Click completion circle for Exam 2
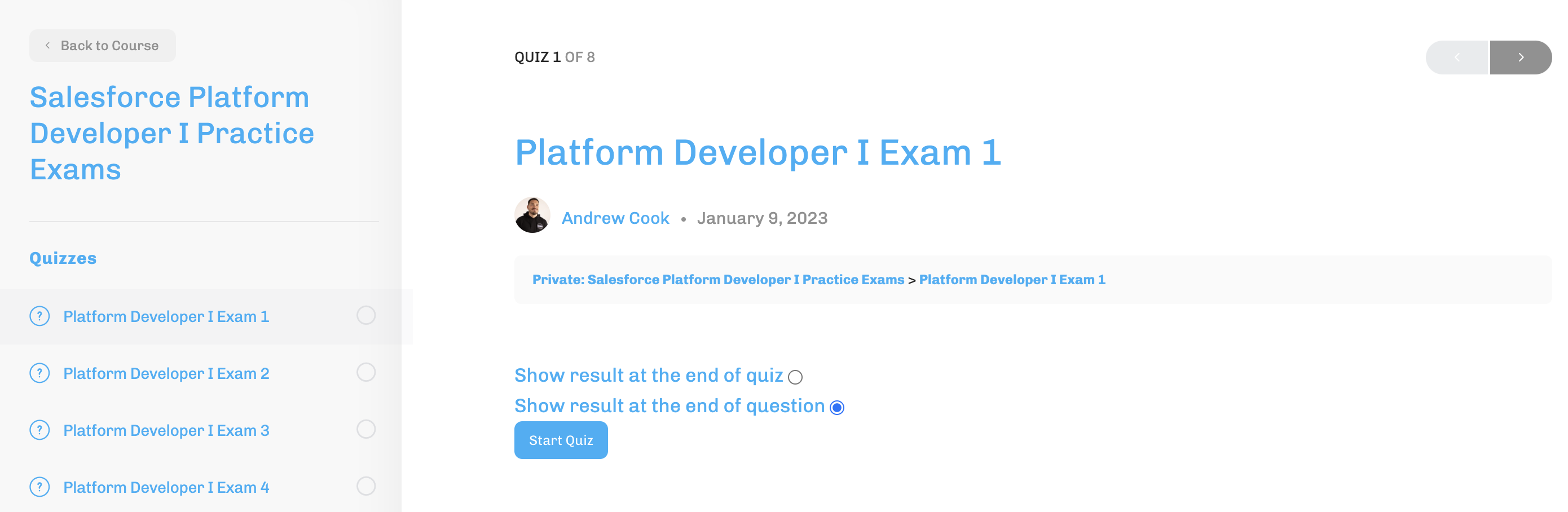1568x512 pixels. point(366,372)
